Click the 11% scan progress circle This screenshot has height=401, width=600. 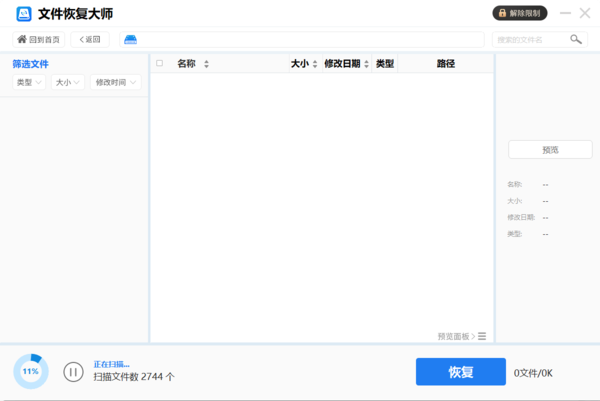[x=31, y=371]
